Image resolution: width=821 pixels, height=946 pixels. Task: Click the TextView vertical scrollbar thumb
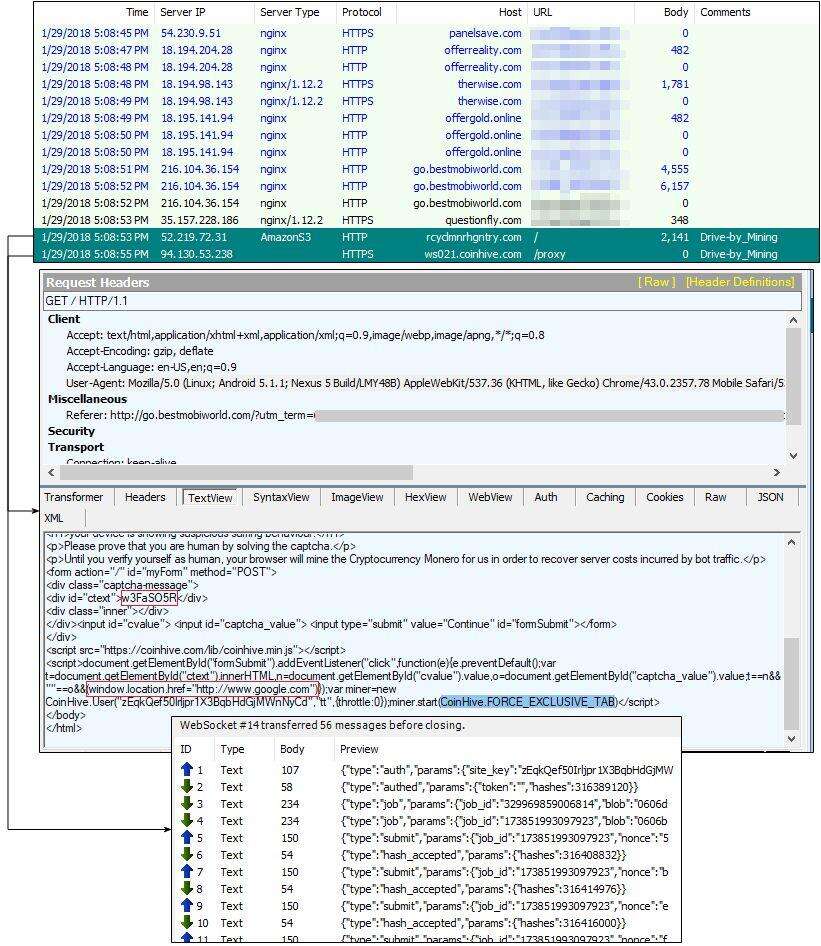[792, 683]
